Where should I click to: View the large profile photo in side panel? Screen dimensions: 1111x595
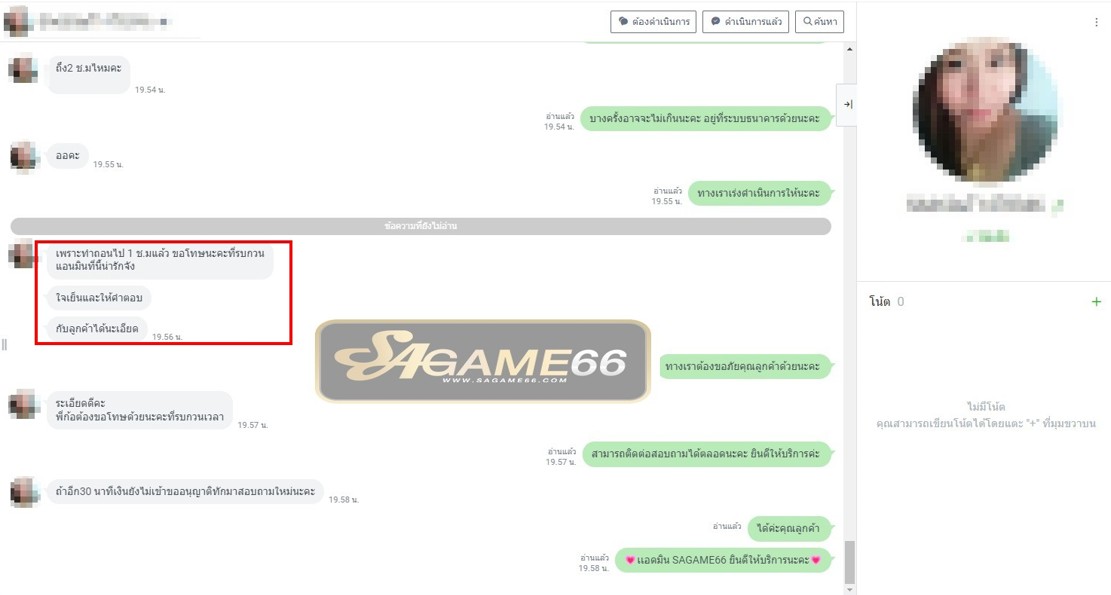(984, 111)
